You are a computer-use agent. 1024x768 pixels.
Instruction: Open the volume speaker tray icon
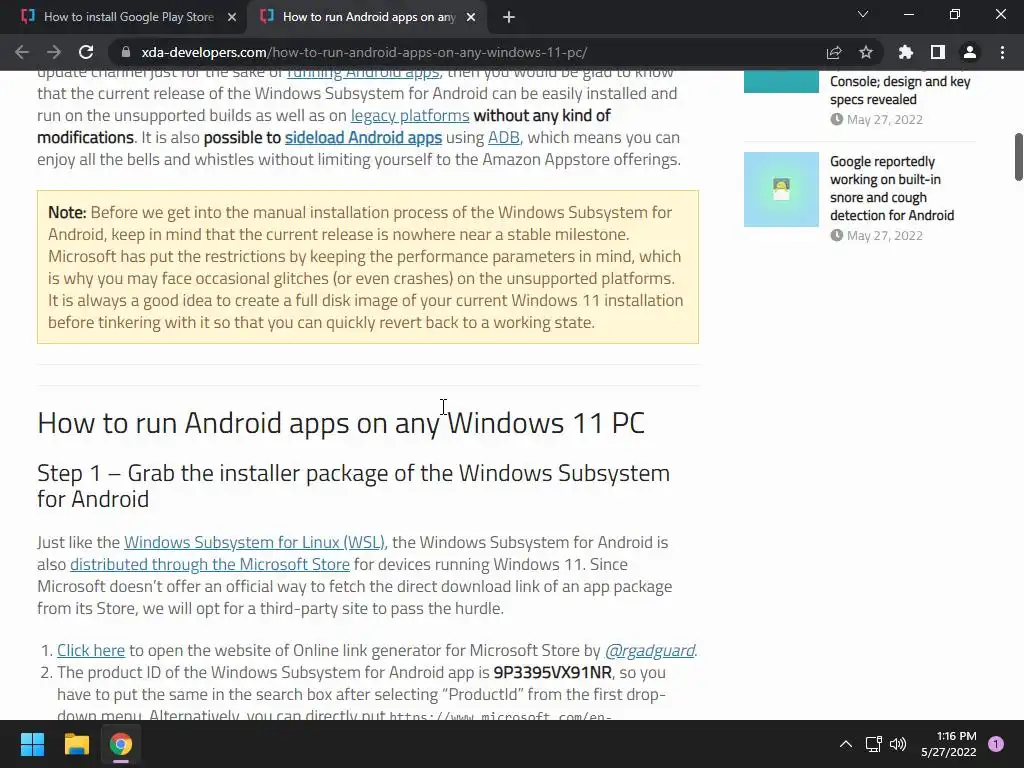[898, 744]
